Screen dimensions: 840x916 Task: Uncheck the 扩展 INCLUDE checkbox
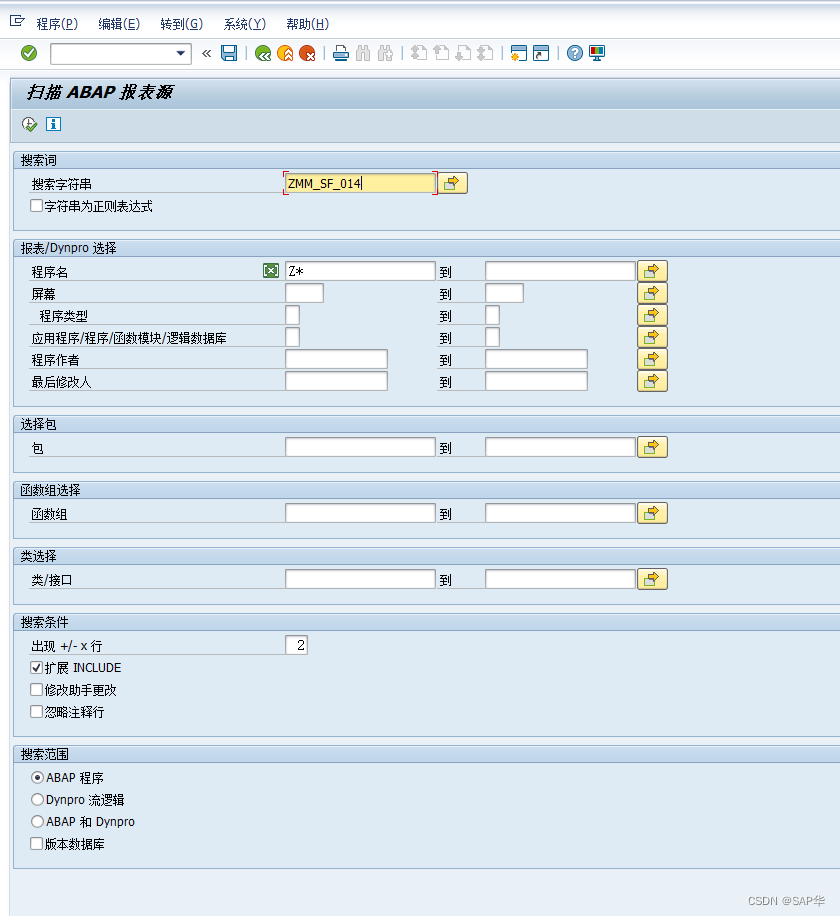(36, 667)
